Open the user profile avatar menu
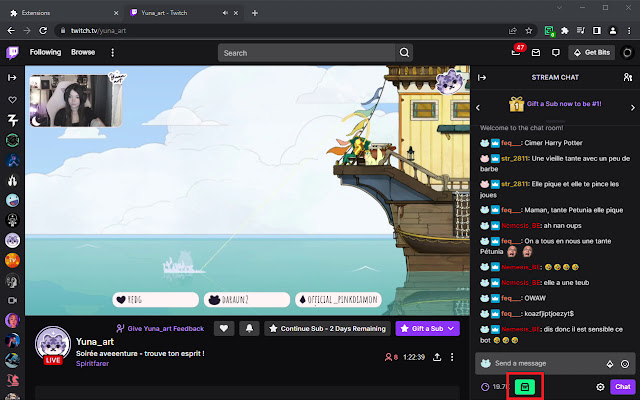640x400 pixels. pos(627,53)
